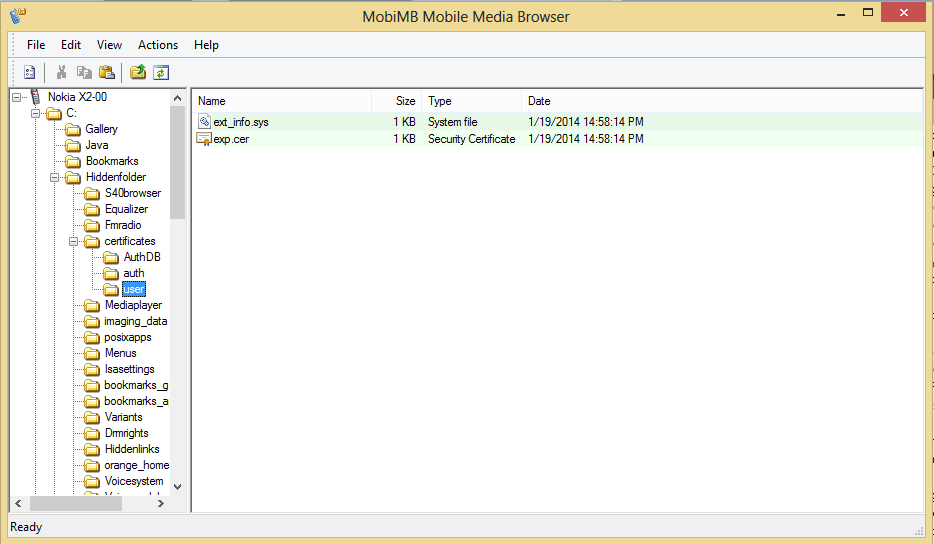Click the System file type cell
934x544 pixels.
coord(452,122)
